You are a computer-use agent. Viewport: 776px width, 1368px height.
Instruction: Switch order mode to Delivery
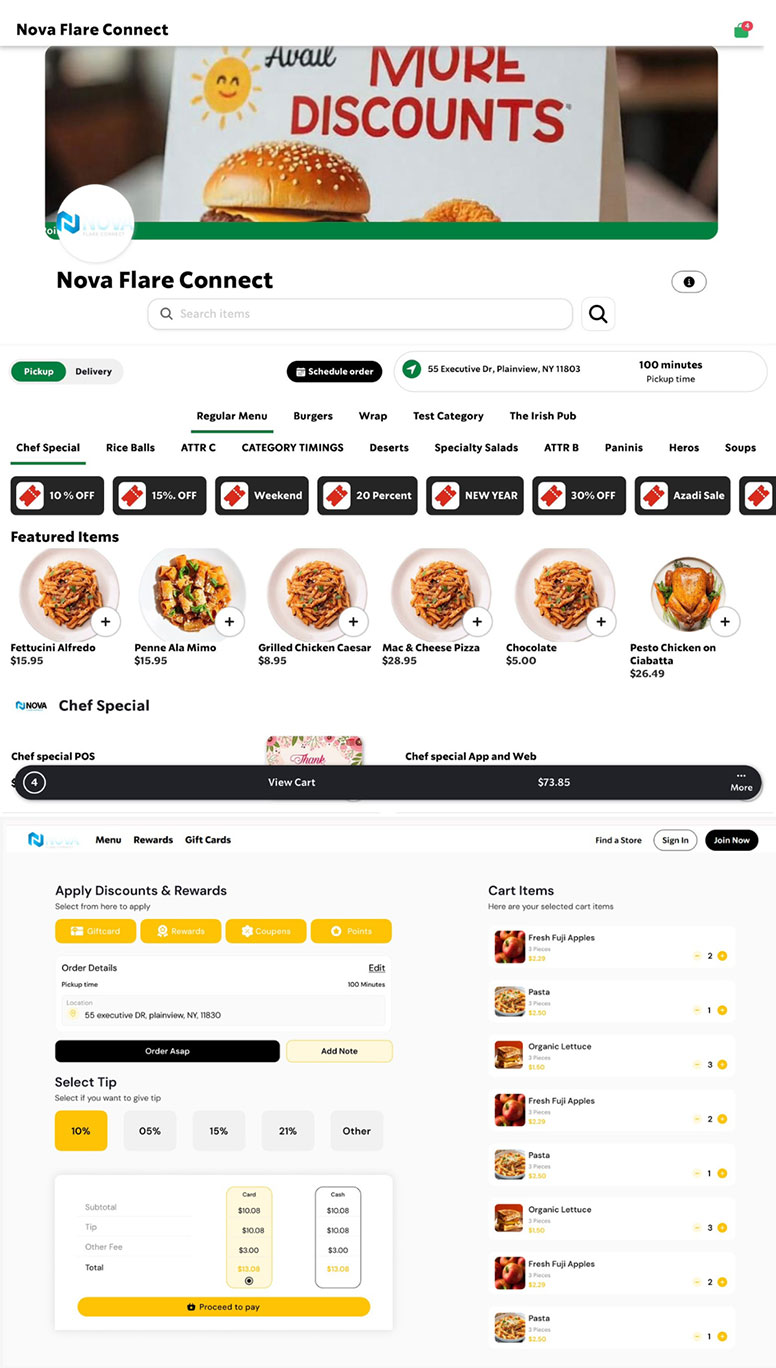pyautogui.click(x=93, y=371)
